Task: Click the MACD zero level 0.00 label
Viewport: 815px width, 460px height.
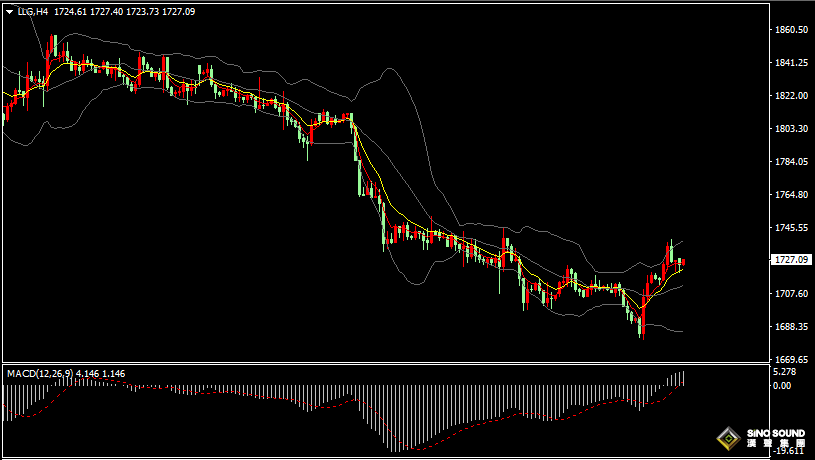Action: 782,385
